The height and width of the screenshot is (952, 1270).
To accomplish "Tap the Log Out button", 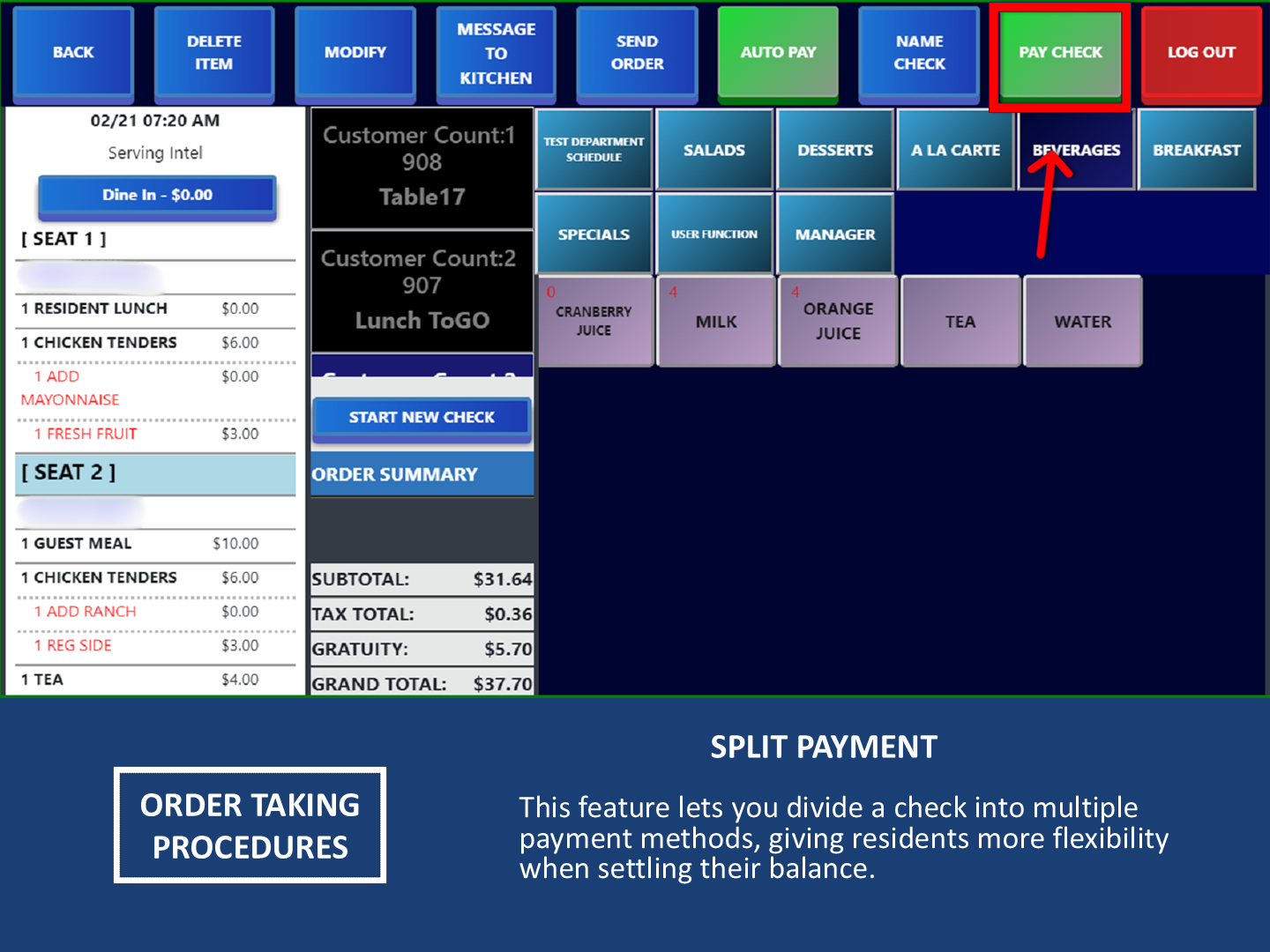I will (1200, 52).
